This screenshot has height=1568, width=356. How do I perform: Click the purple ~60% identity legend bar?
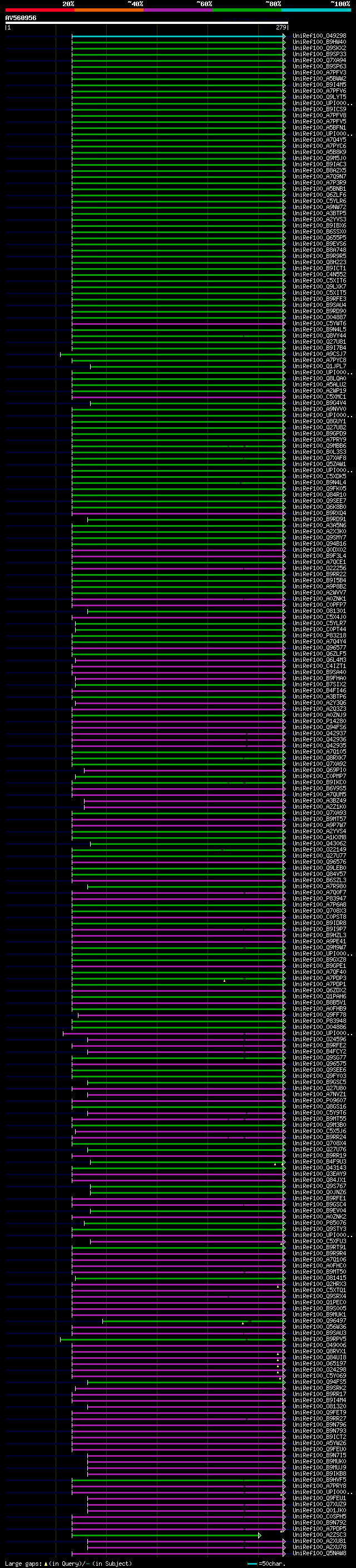tap(177, 10)
